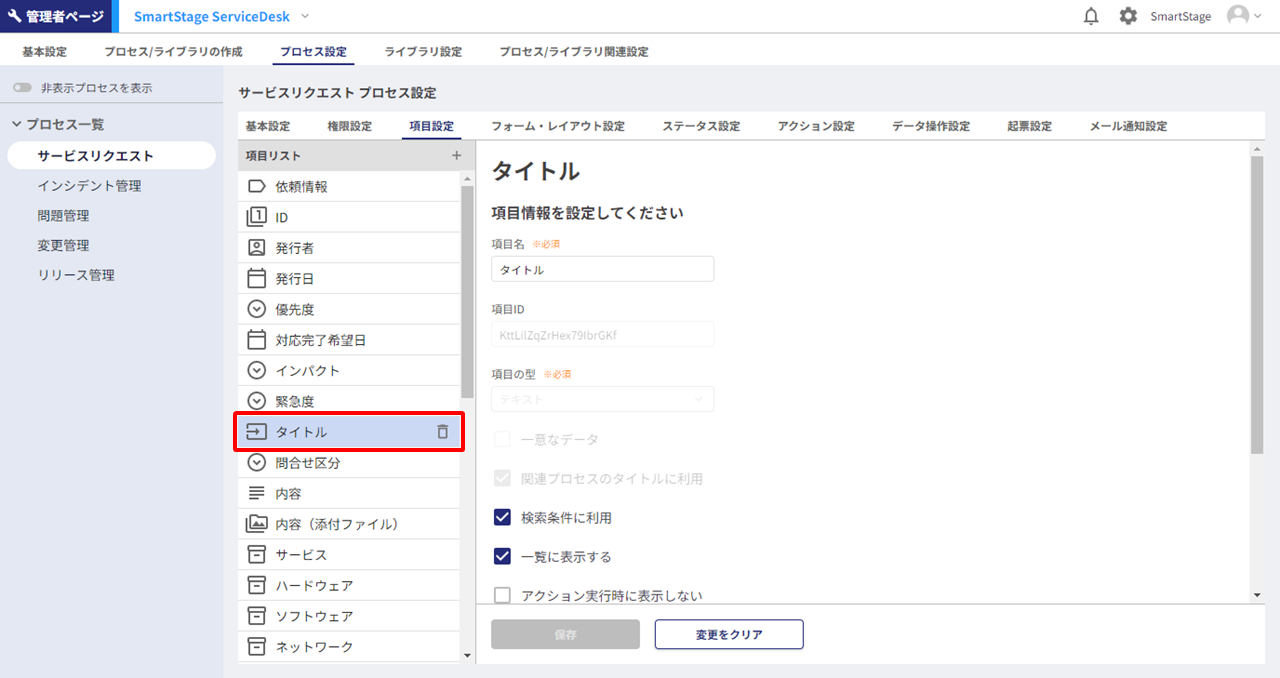1280x678 pixels.
Task: Open the ライブラリ設定 top menu tab
Action: point(423,51)
